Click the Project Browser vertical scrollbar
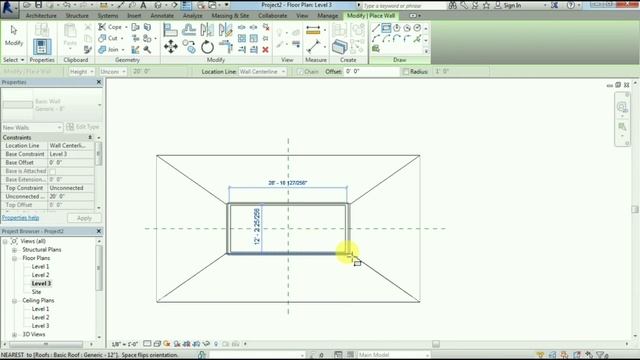640x360 pixels. click(99, 268)
